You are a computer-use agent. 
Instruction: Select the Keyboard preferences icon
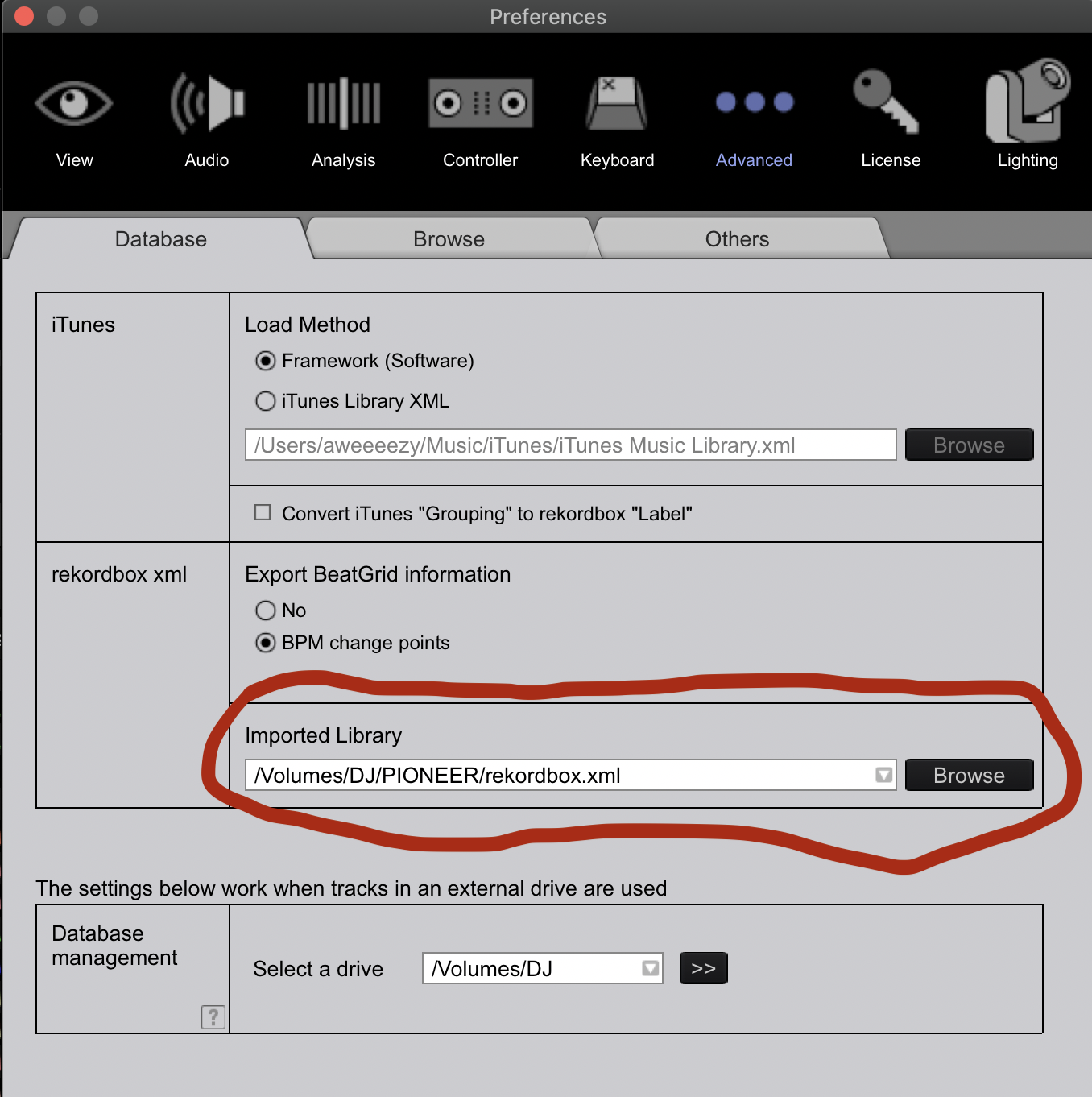tap(617, 103)
